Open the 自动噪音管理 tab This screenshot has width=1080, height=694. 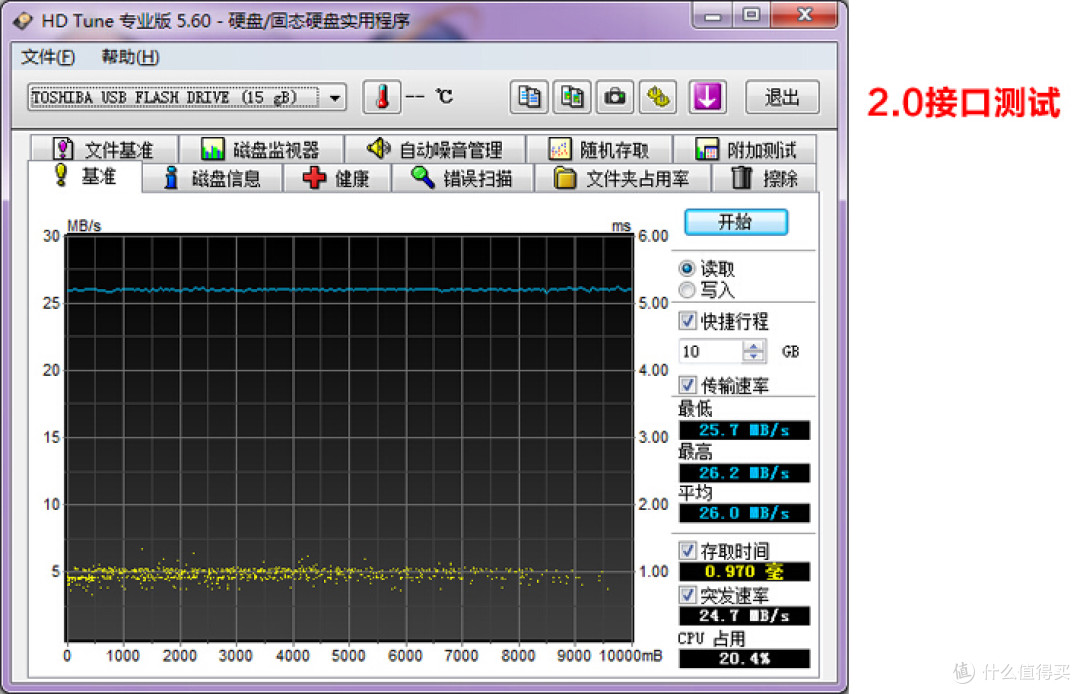tap(435, 149)
